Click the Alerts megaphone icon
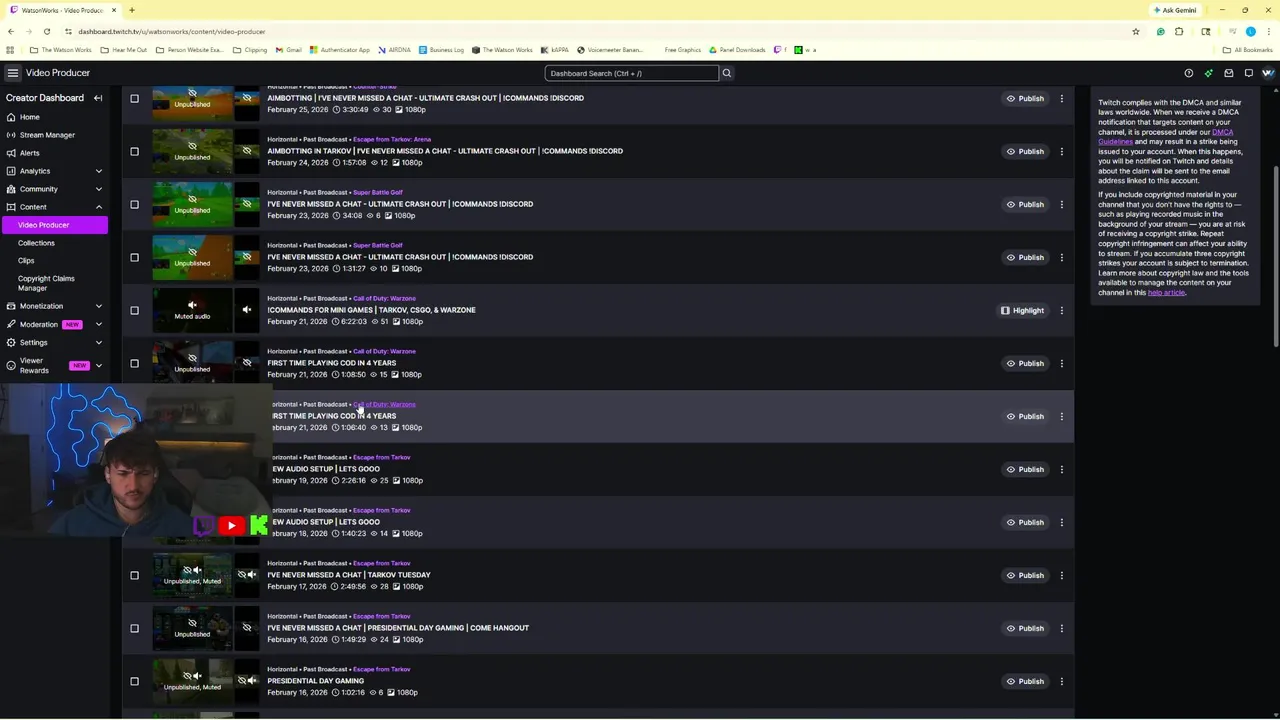This screenshot has width=1280, height=720. (x=11, y=153)
